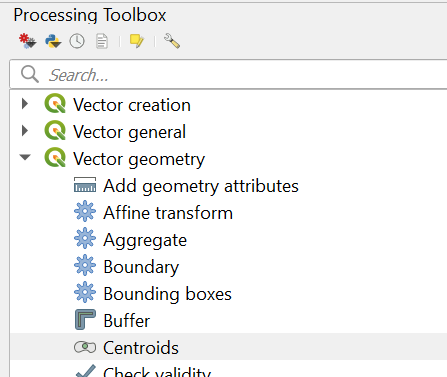Image resolution: width=447 pixels, height=377 pixels.
Task: Click the Buffer algorithm icon
Action: 85,320
